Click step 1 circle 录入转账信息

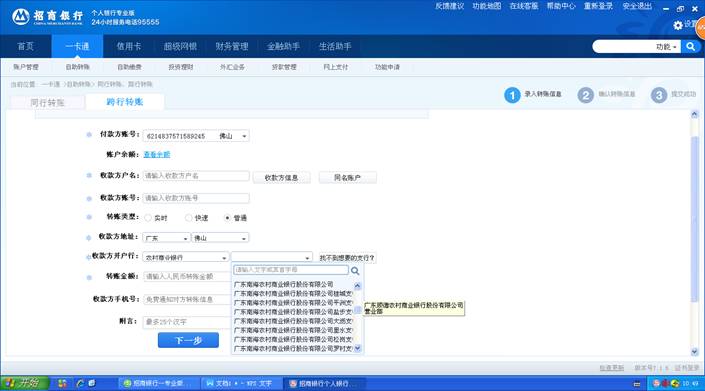tap(512, 95)
